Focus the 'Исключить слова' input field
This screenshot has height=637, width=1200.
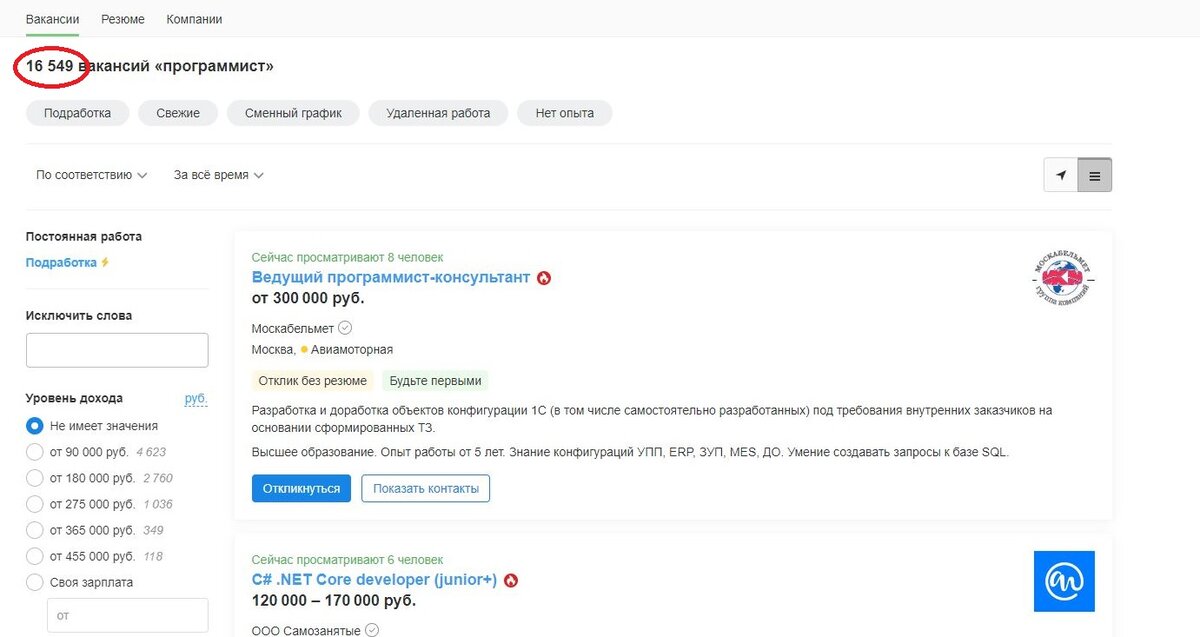pyautogui.click(x=117, y=350)
